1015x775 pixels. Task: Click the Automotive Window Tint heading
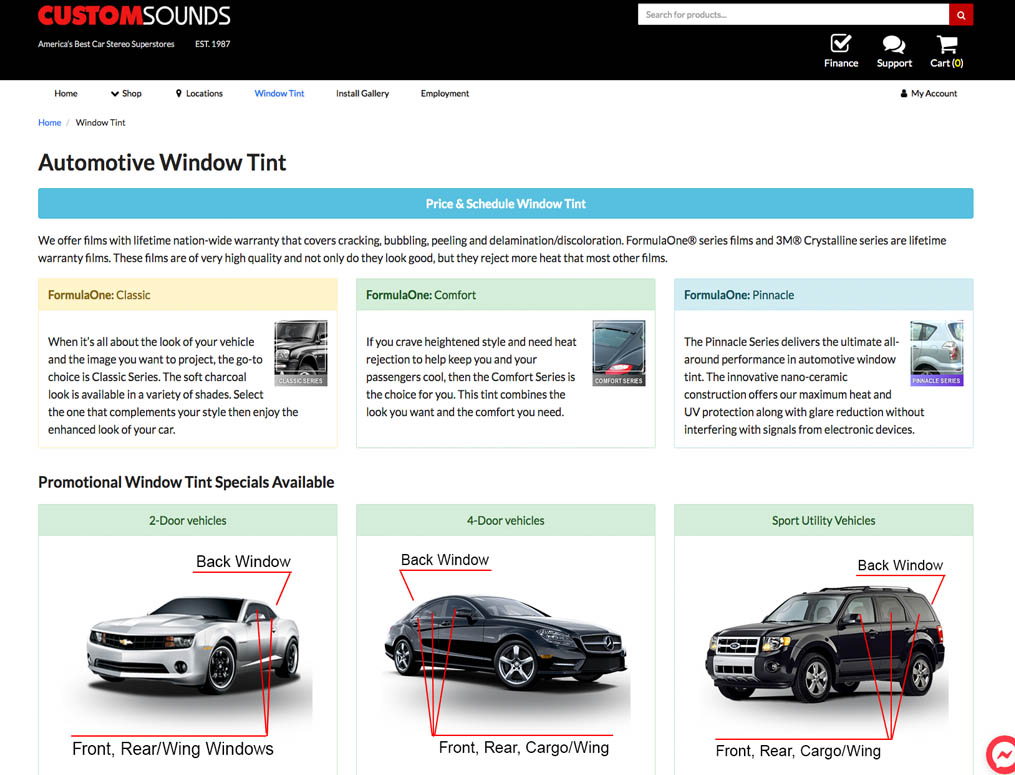click(x=162, y=162)
